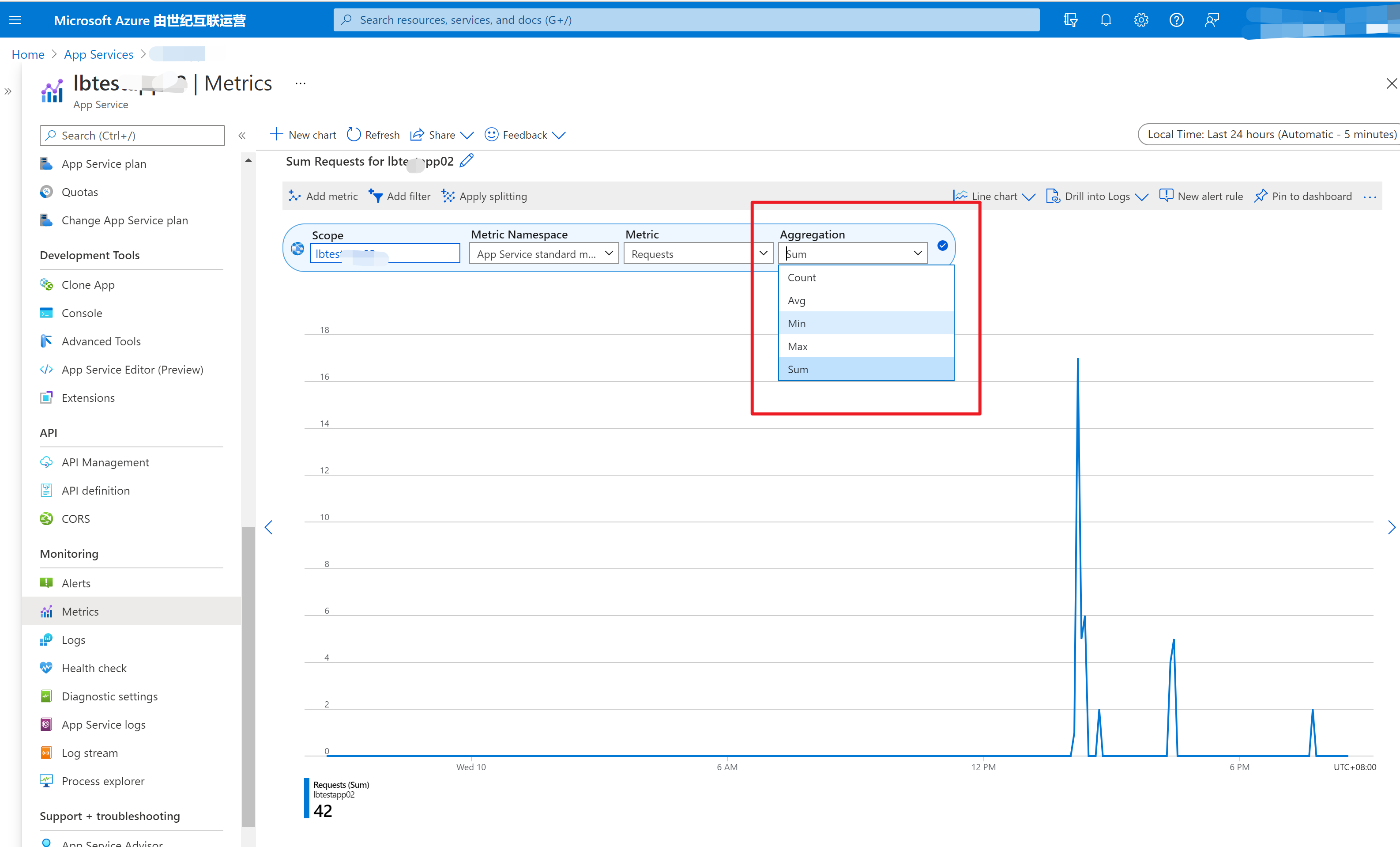Screen dimensions: 1400x847
Task: Open Health check in sidebar
Action: (x=94, y=668)
